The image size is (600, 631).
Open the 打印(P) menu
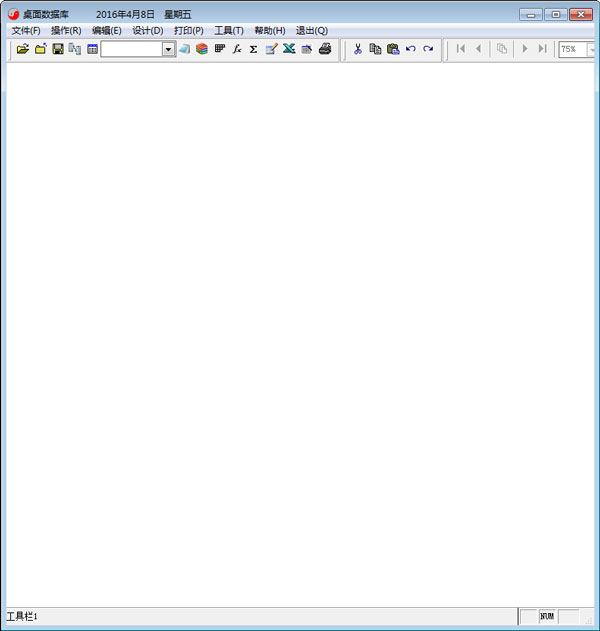click(x=189, y=31)
